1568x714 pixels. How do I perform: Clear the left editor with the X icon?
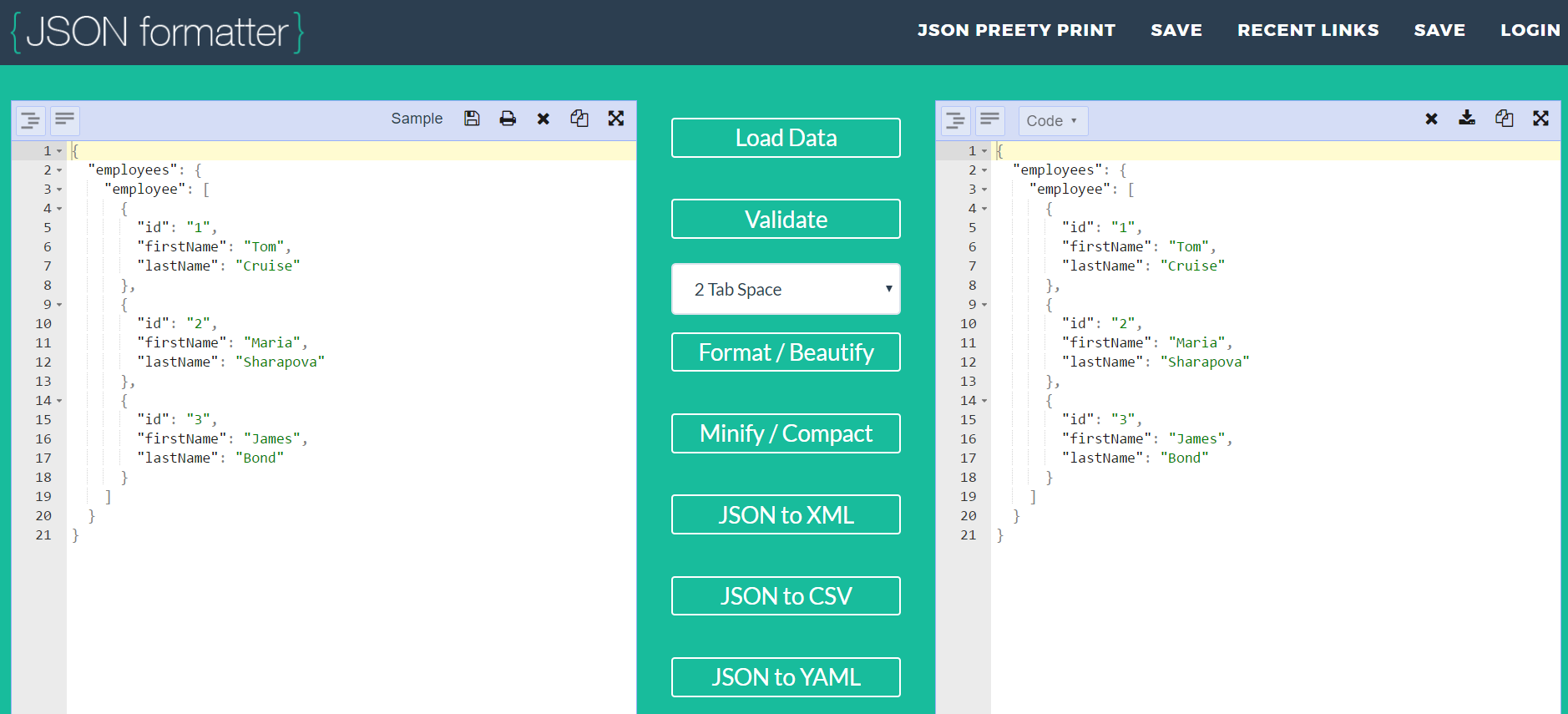544,119
